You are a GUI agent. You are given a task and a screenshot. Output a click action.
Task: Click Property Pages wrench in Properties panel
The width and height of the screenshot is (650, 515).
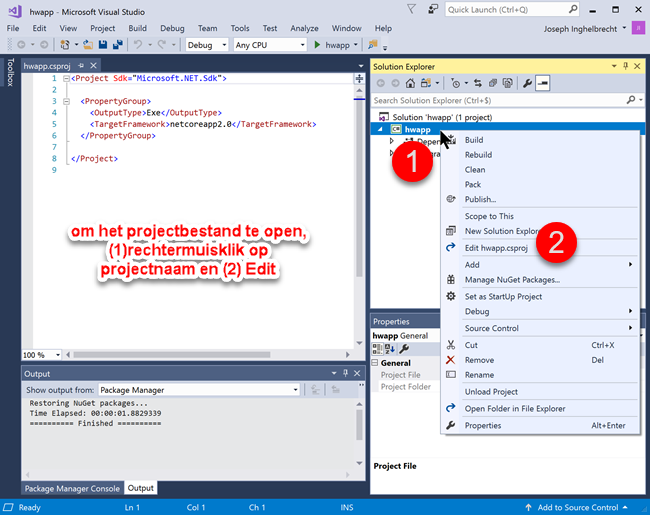click(x=404, y=349)
